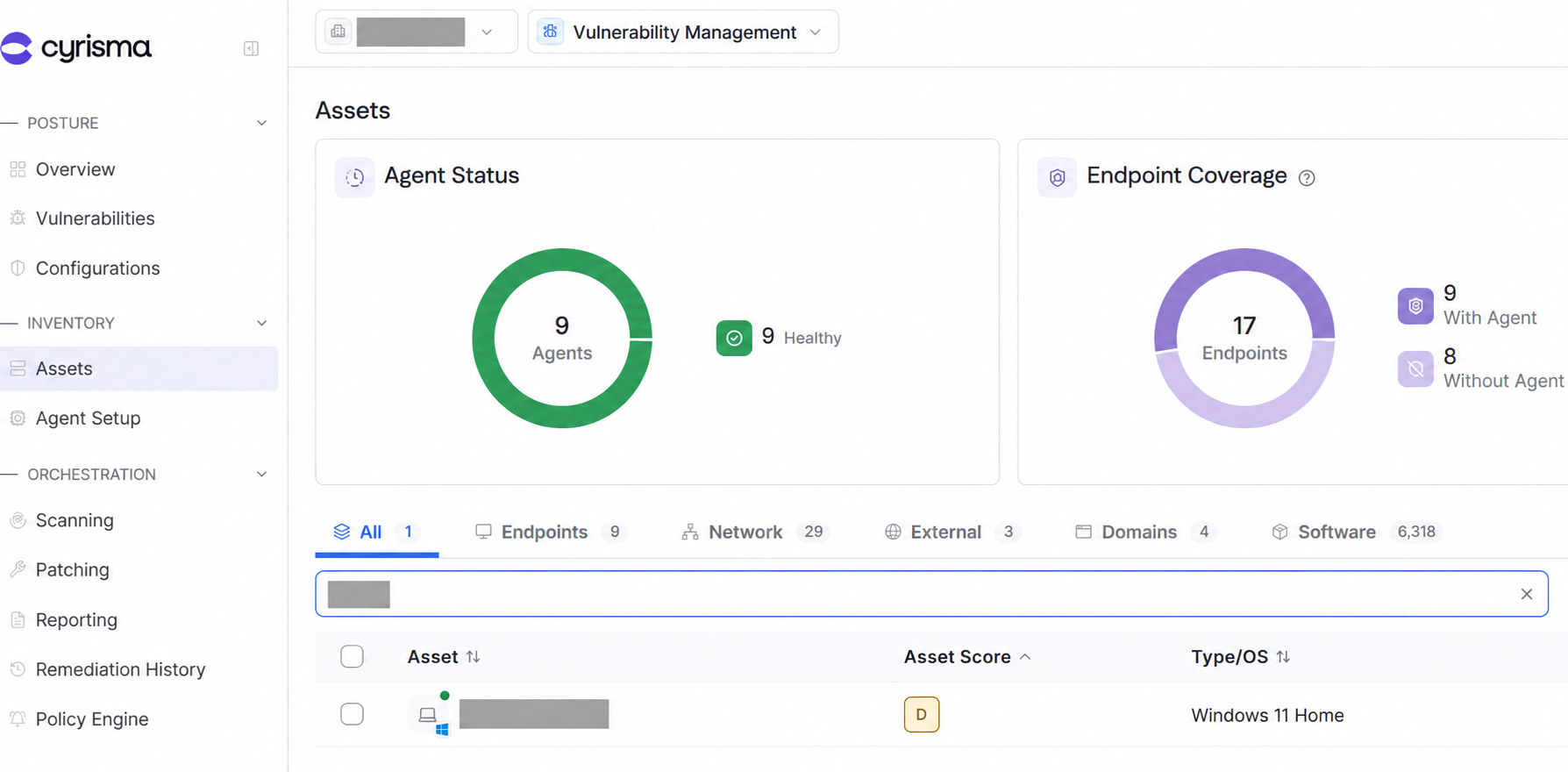This screenshot has height=772, width=1568.
Task: Collapse the Posture section
Action: pyautogui.click(x=261, y=123)
